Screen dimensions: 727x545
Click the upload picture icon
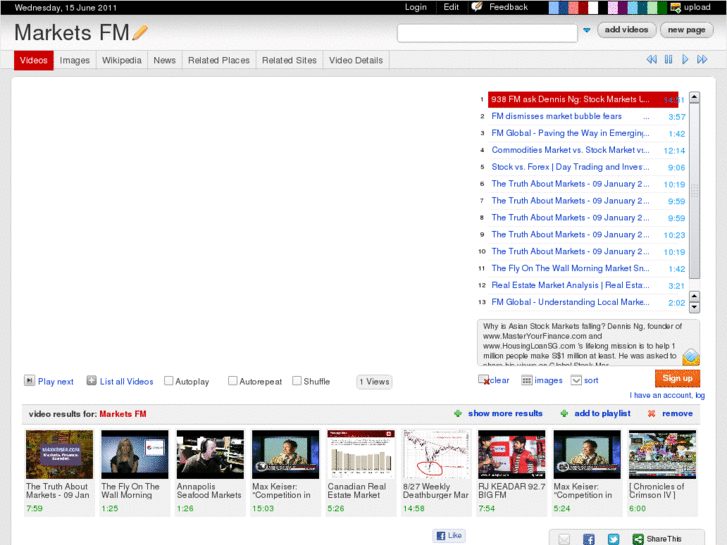point(676,7)
